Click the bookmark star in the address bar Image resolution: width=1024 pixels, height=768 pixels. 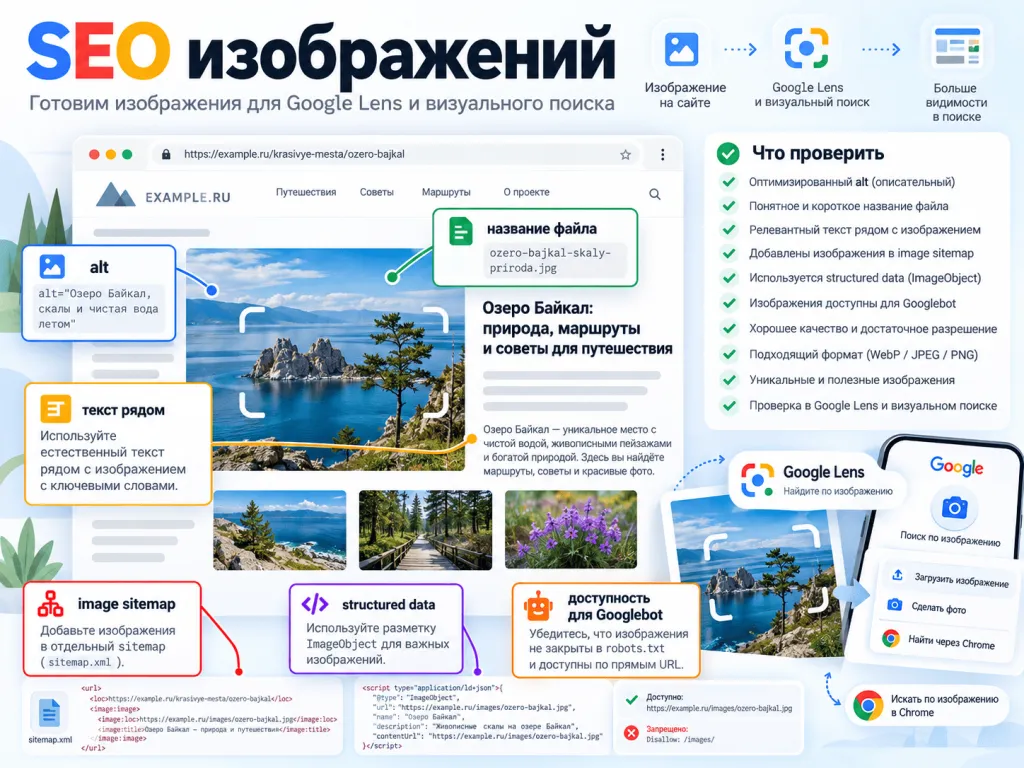[x=625, y=155]
